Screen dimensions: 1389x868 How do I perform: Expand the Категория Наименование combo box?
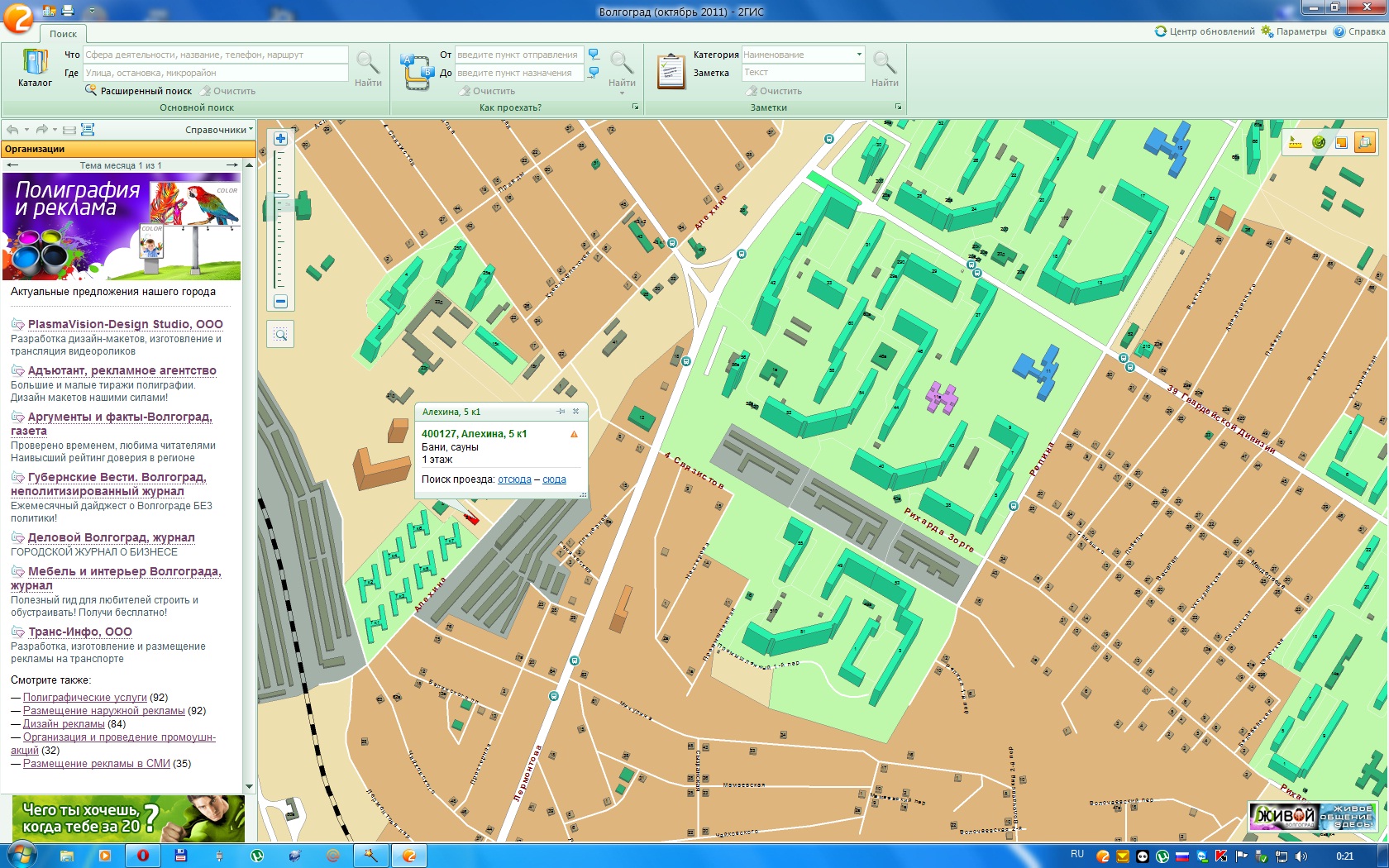tap(859, 55)
